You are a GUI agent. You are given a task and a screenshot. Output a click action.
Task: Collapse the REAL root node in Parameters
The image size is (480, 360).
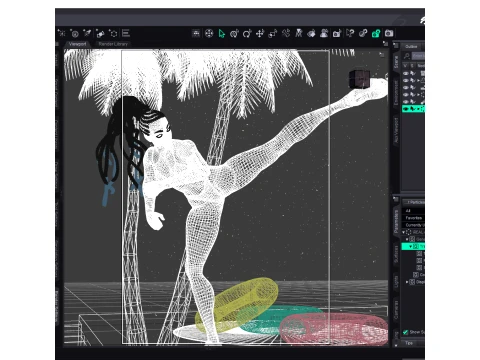pyautogui.click(x=404, y=232)
